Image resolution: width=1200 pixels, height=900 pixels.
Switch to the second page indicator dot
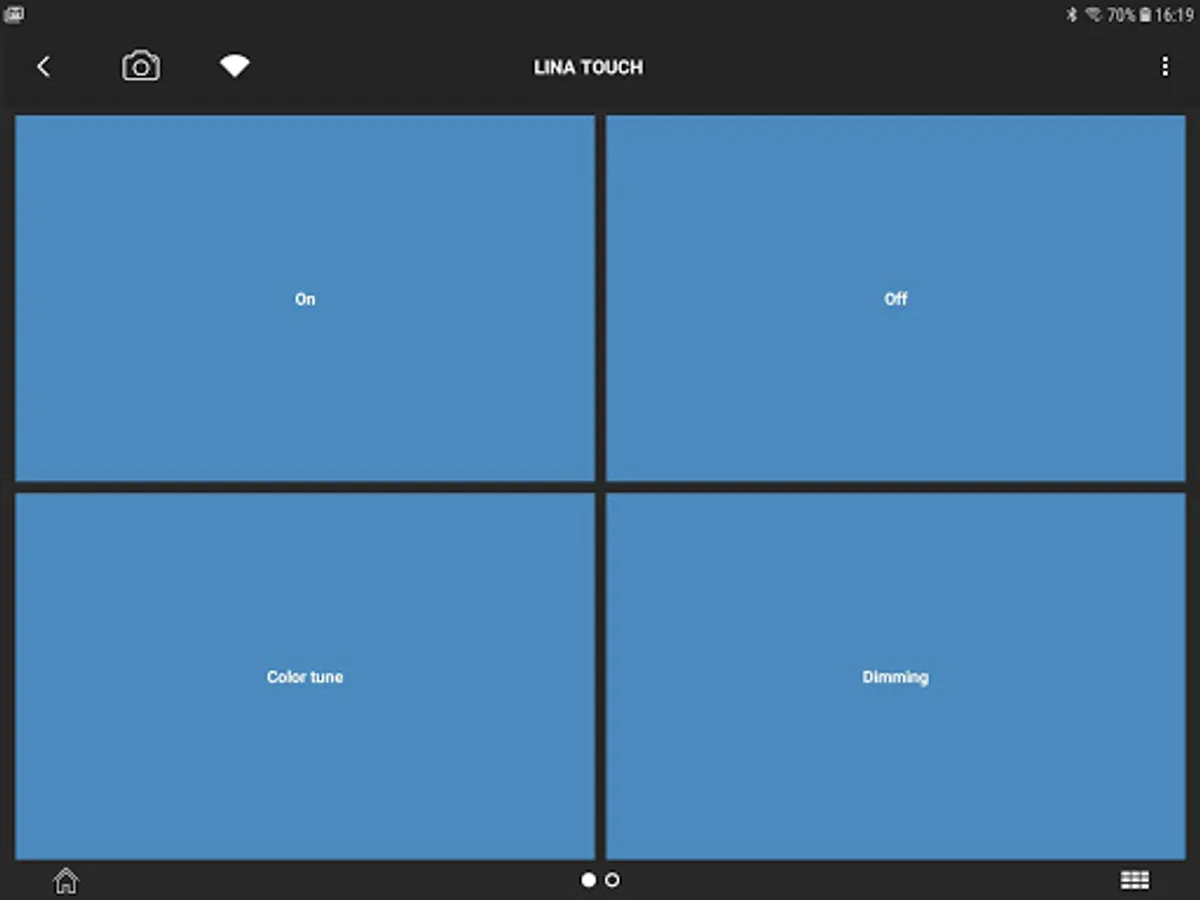[x=612, y=880]
